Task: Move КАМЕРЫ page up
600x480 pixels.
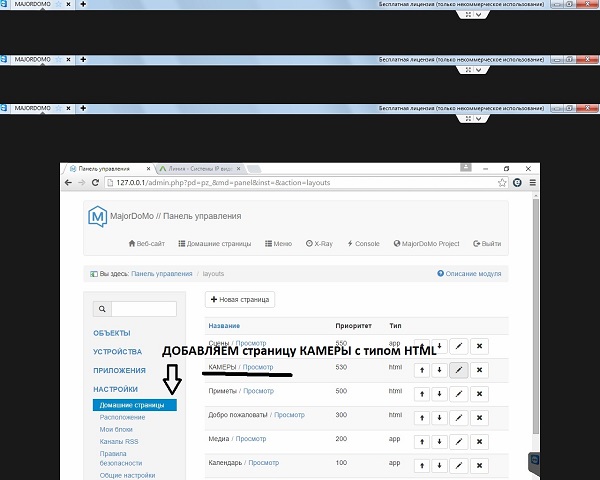Action: [x=422, y=370]
